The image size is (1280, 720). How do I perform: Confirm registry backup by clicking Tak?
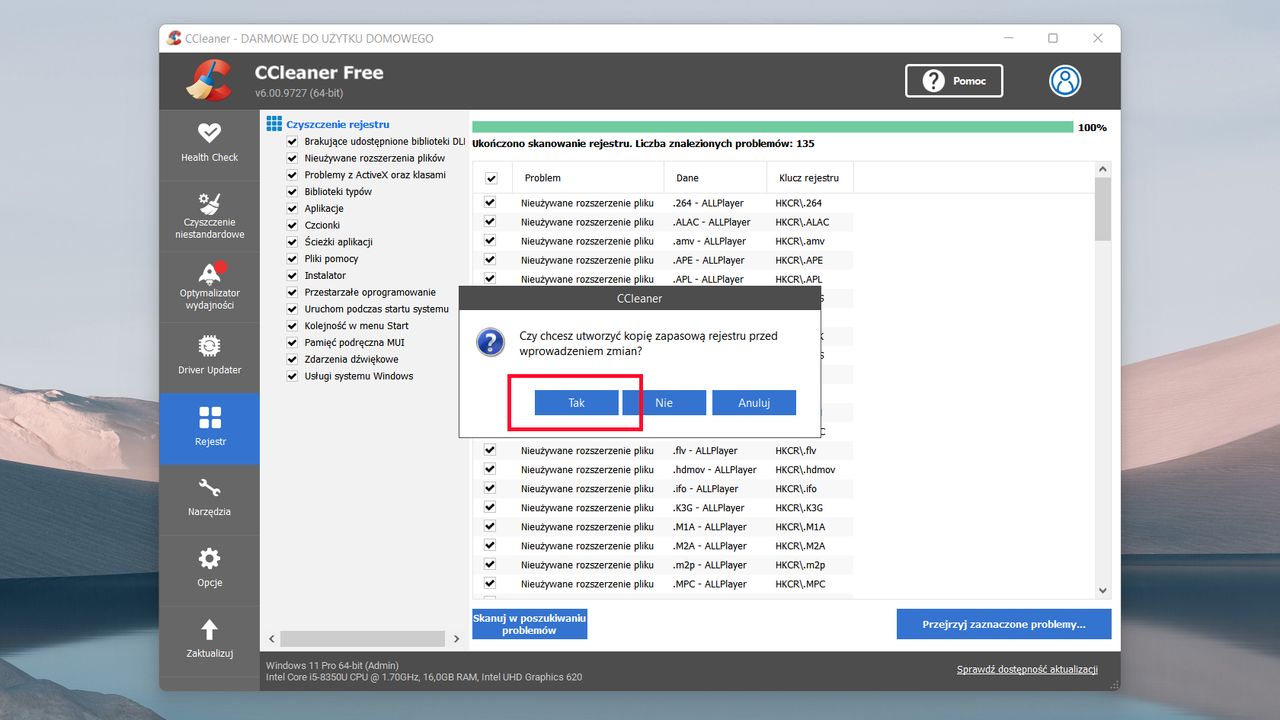[x=576, y=402]
